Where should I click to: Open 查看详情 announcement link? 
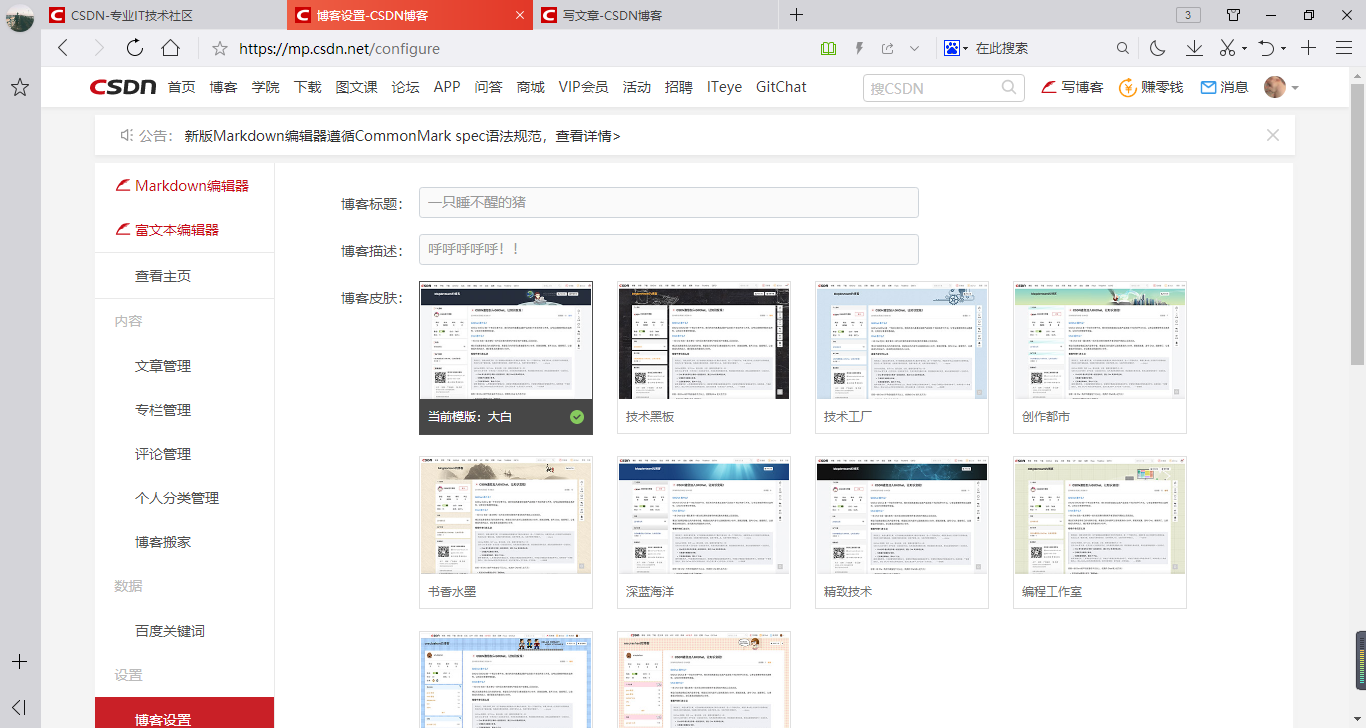point(588,136)
